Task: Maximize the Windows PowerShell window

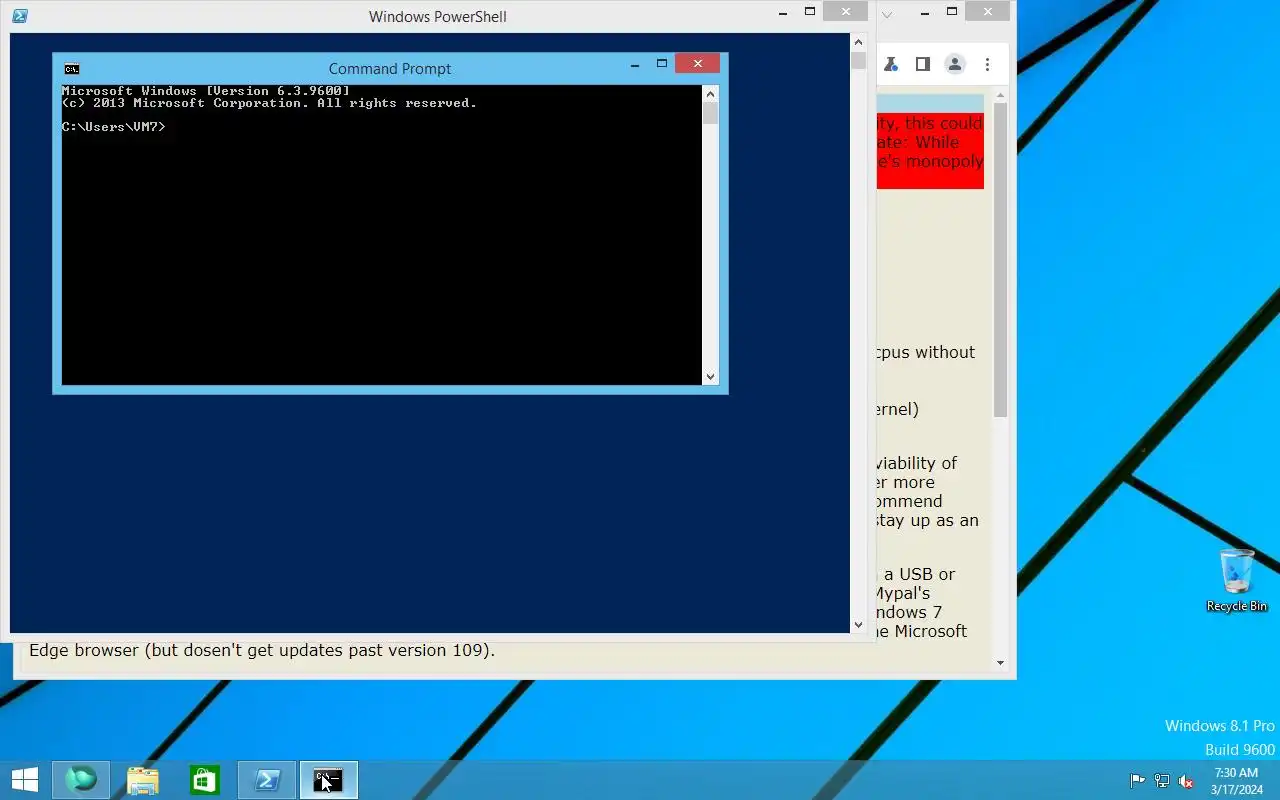Action: pos(810,12)
